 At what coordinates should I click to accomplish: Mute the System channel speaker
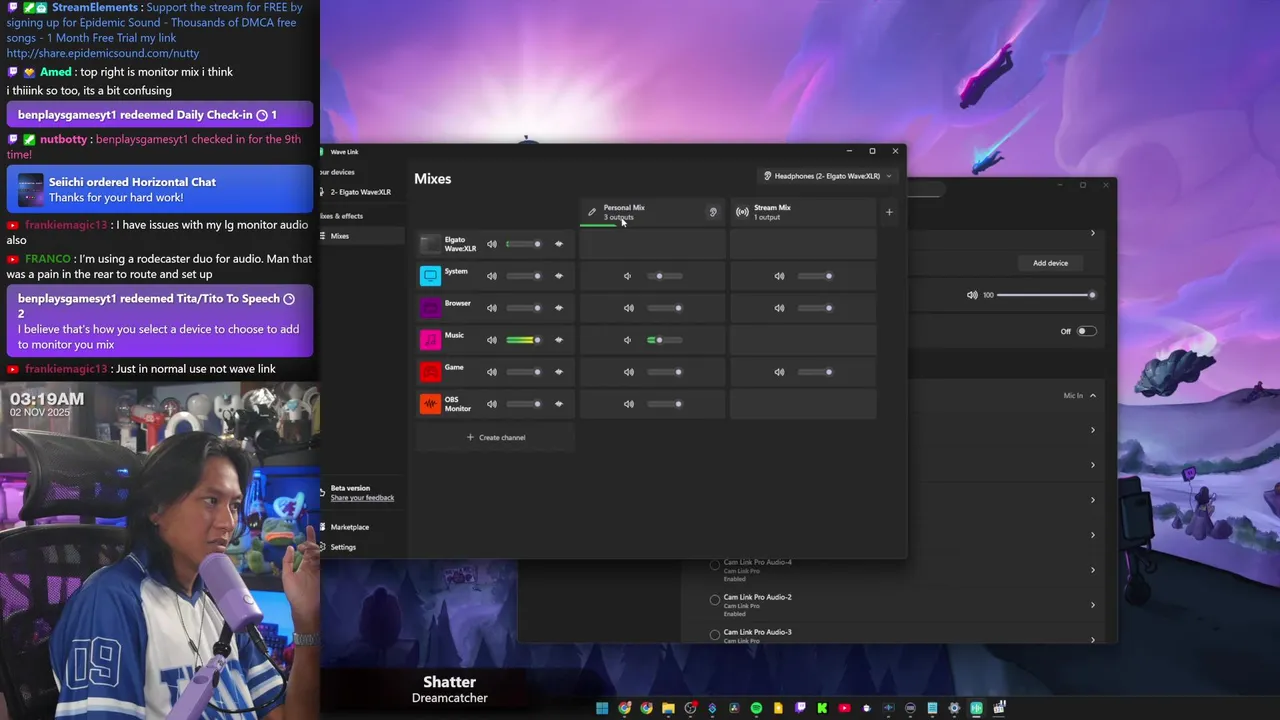coord(492,276)
